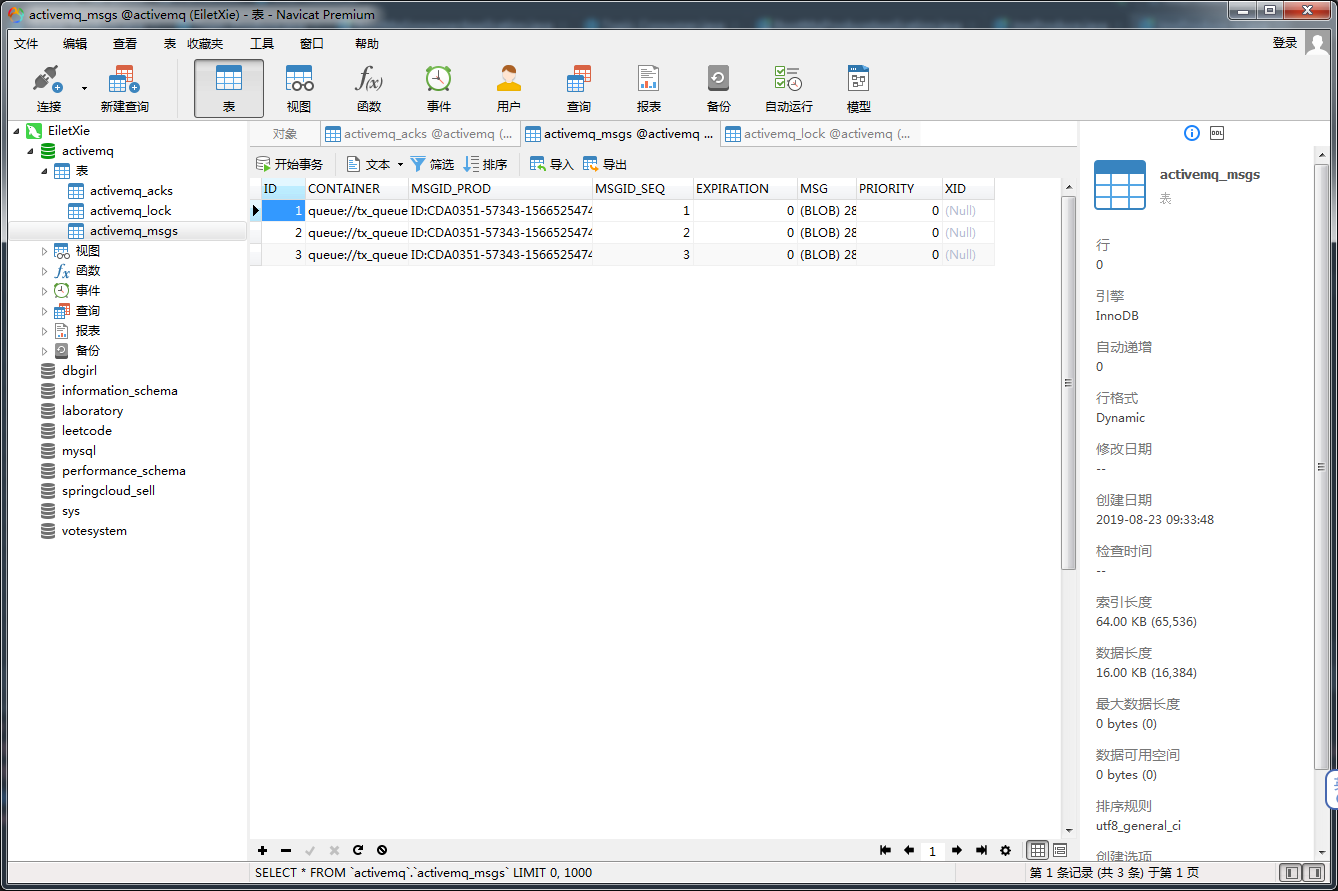1338x891 pixels.
Task: Open the Automation toolbar button
Action: (789, 89)
